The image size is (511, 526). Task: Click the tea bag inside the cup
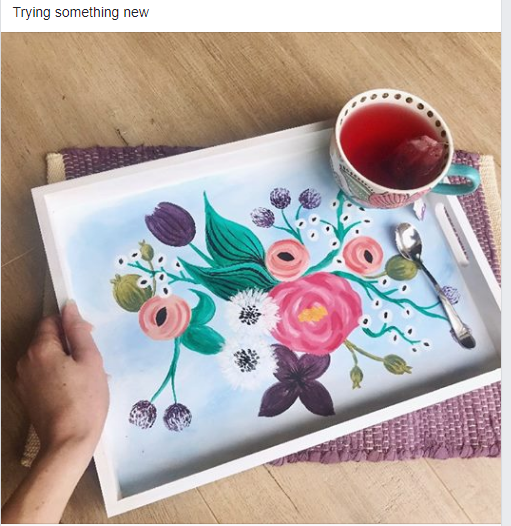tap(417, 159)
